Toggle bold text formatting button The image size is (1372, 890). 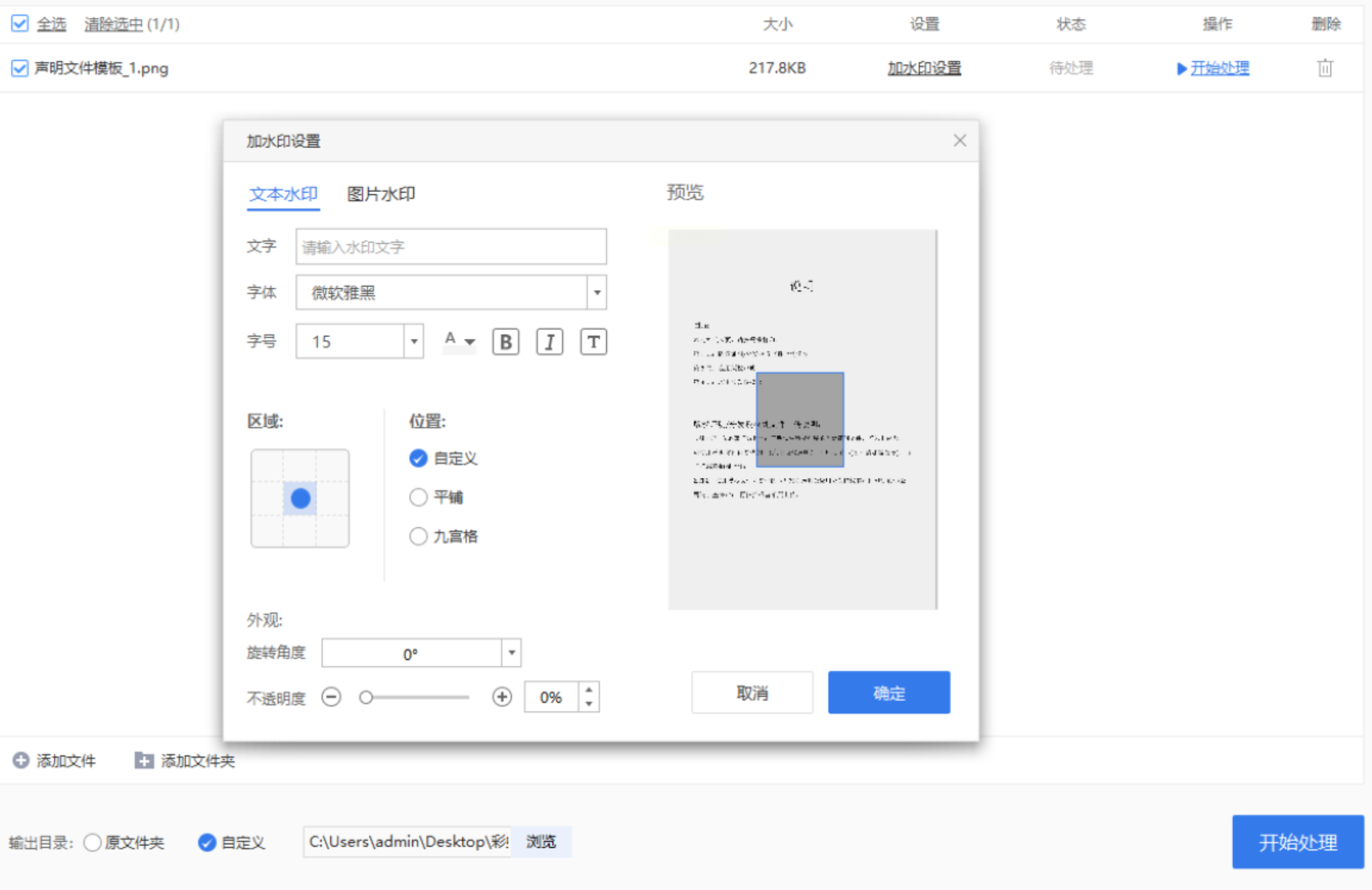click(506, 342)
